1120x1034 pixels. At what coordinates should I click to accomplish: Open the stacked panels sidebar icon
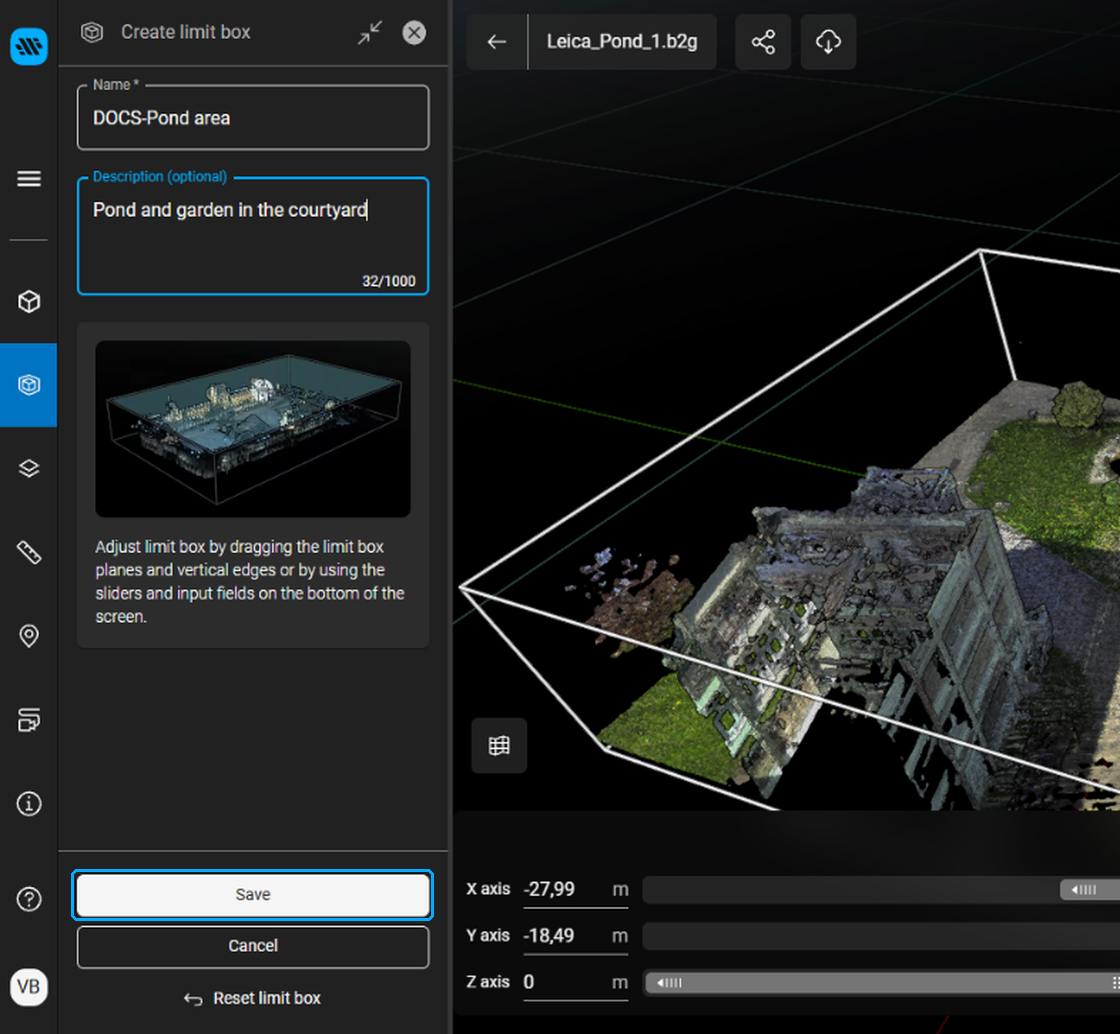[29, 720]
